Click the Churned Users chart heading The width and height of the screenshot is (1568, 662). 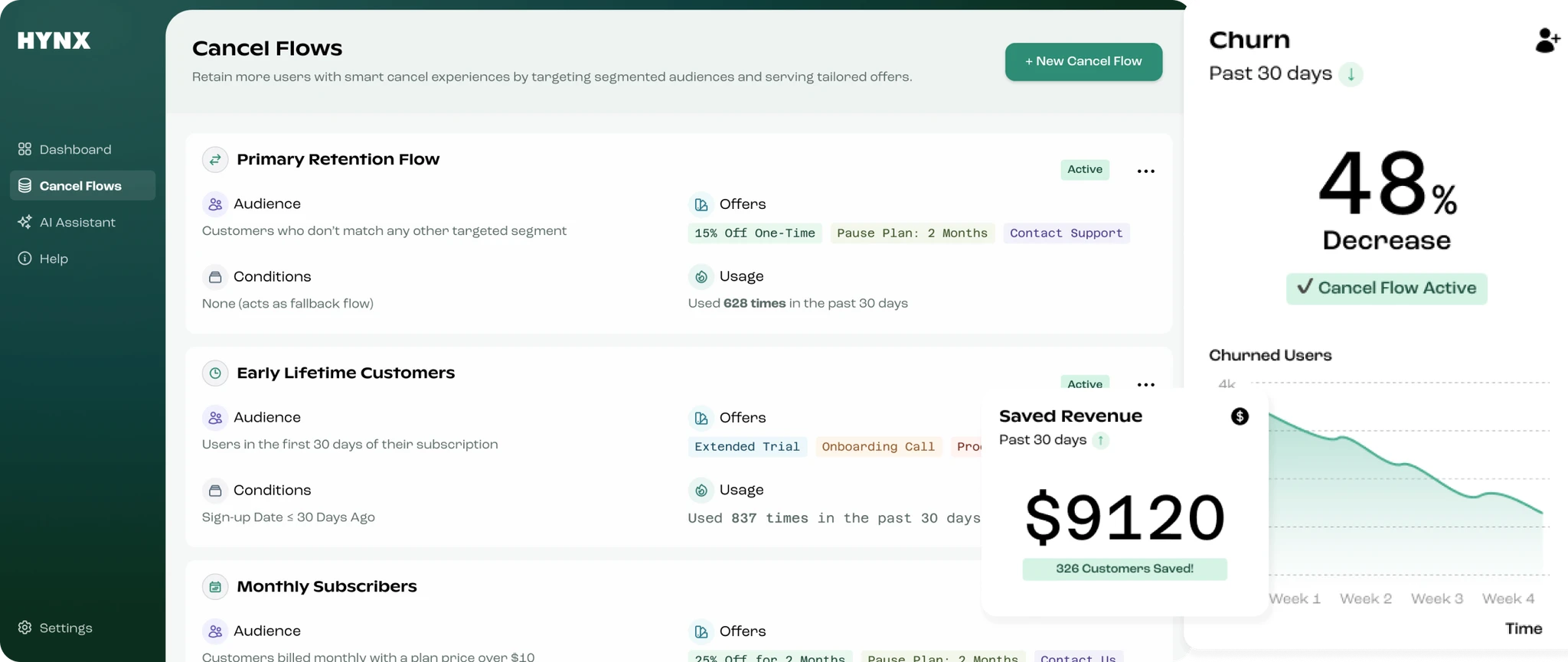(1270, 355)
